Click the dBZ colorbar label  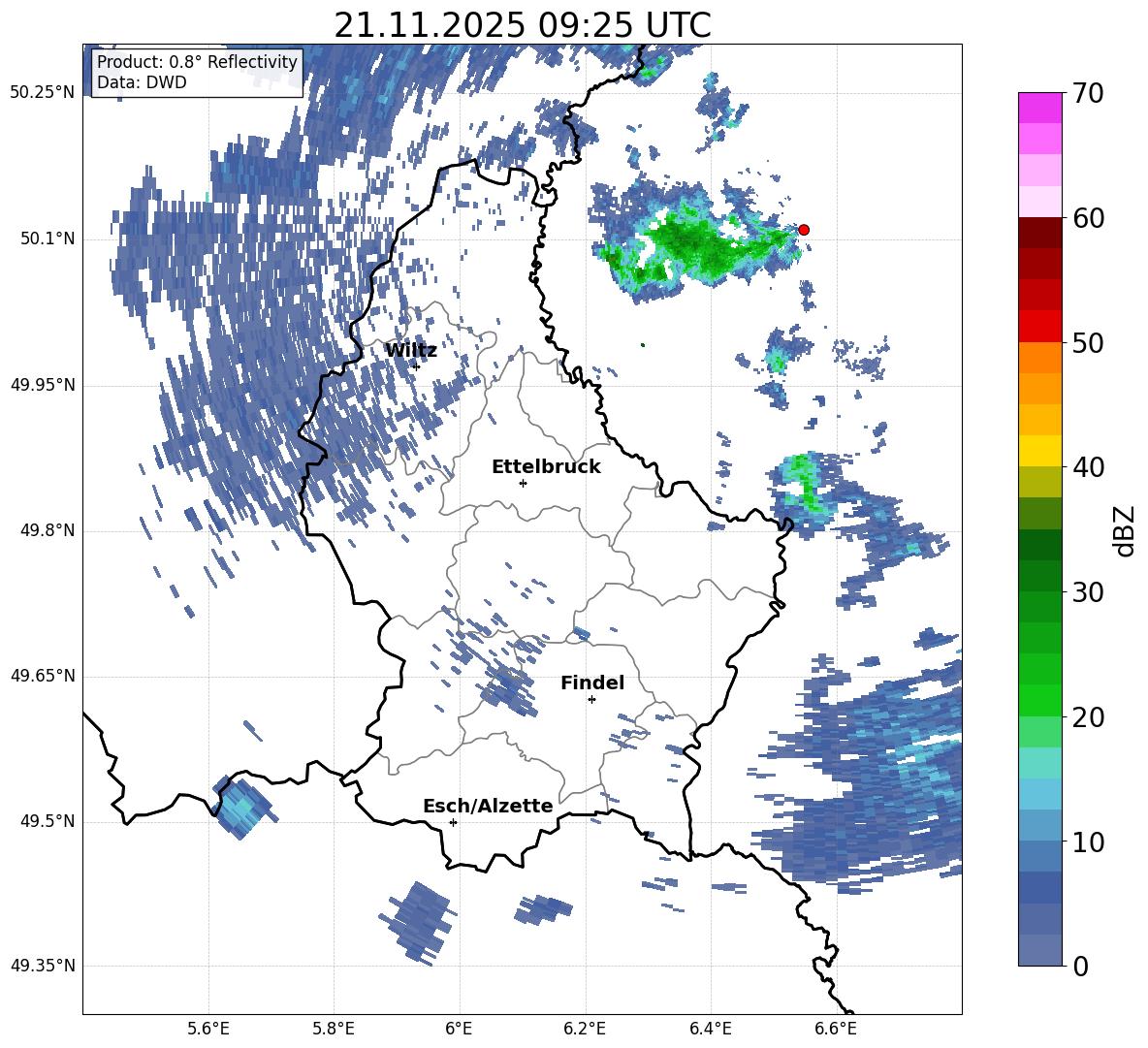(x=1124, y=530)
